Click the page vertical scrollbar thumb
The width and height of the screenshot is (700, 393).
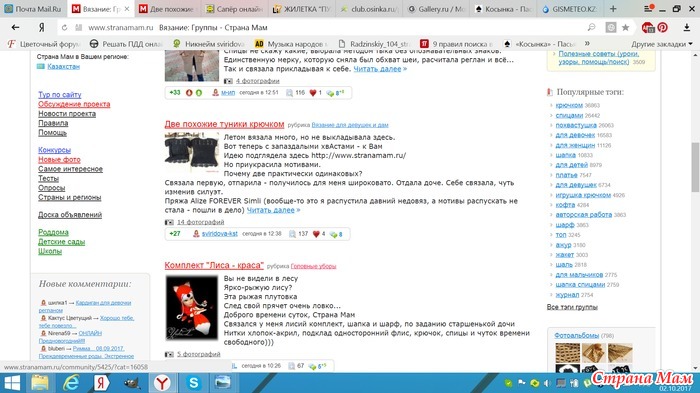tap(695, 167)
